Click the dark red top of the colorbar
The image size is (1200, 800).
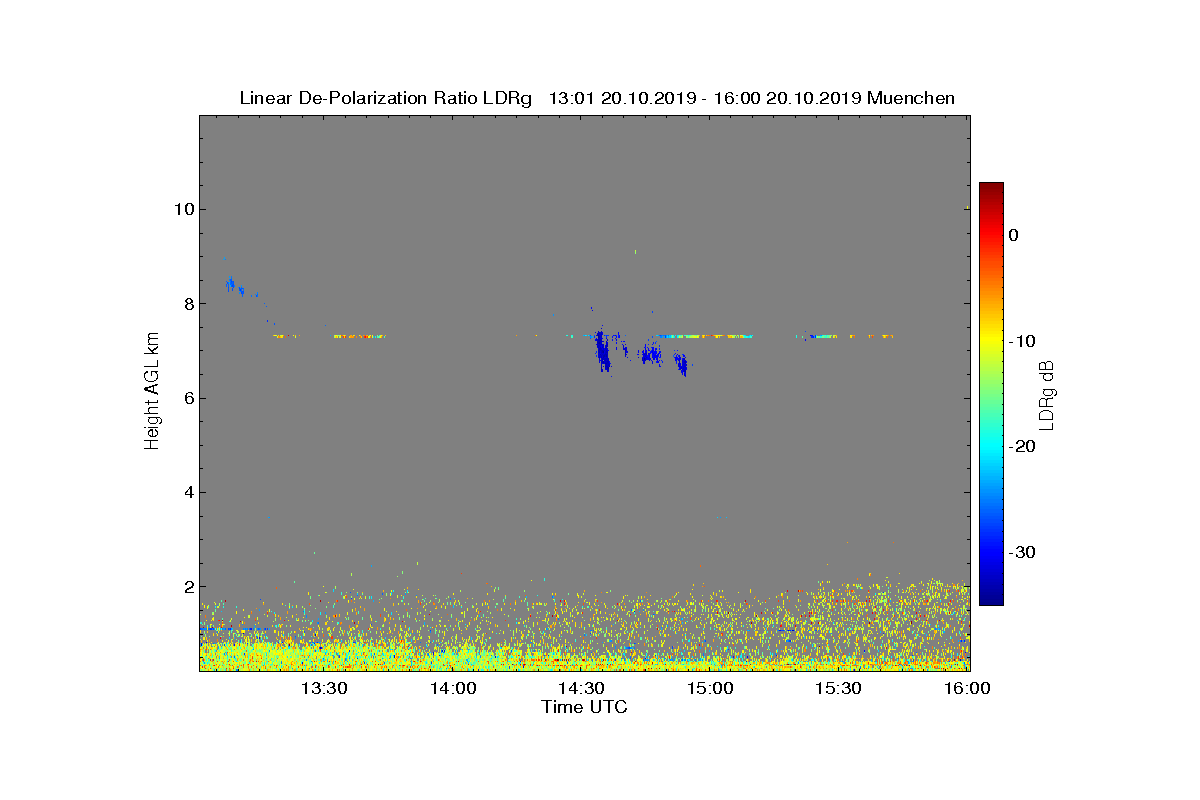tap(991, 189)
